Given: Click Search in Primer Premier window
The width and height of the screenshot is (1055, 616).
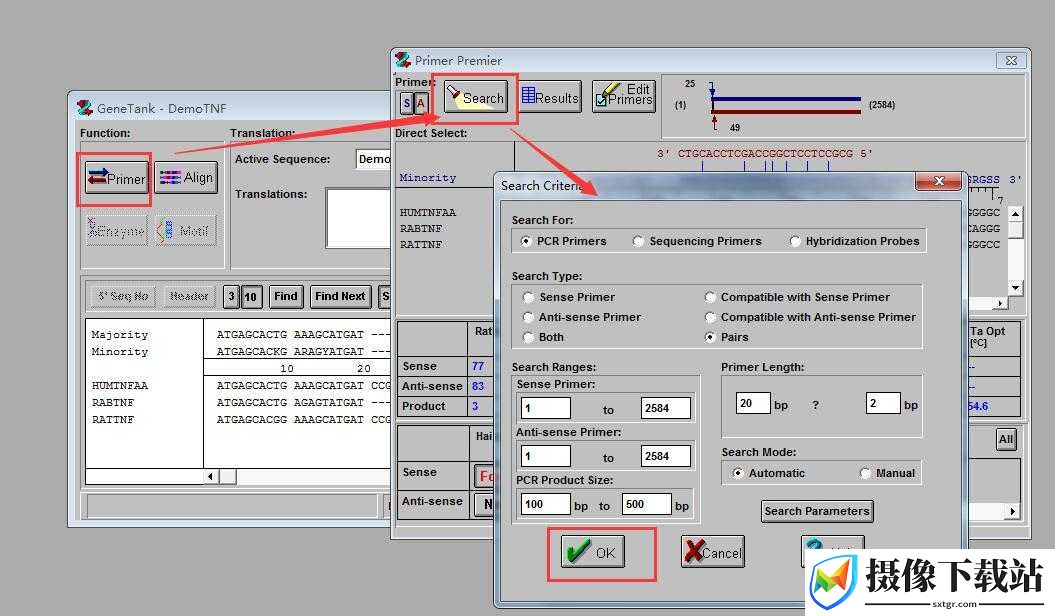Looking at the screenshot, I should click(x=475, y=98).
